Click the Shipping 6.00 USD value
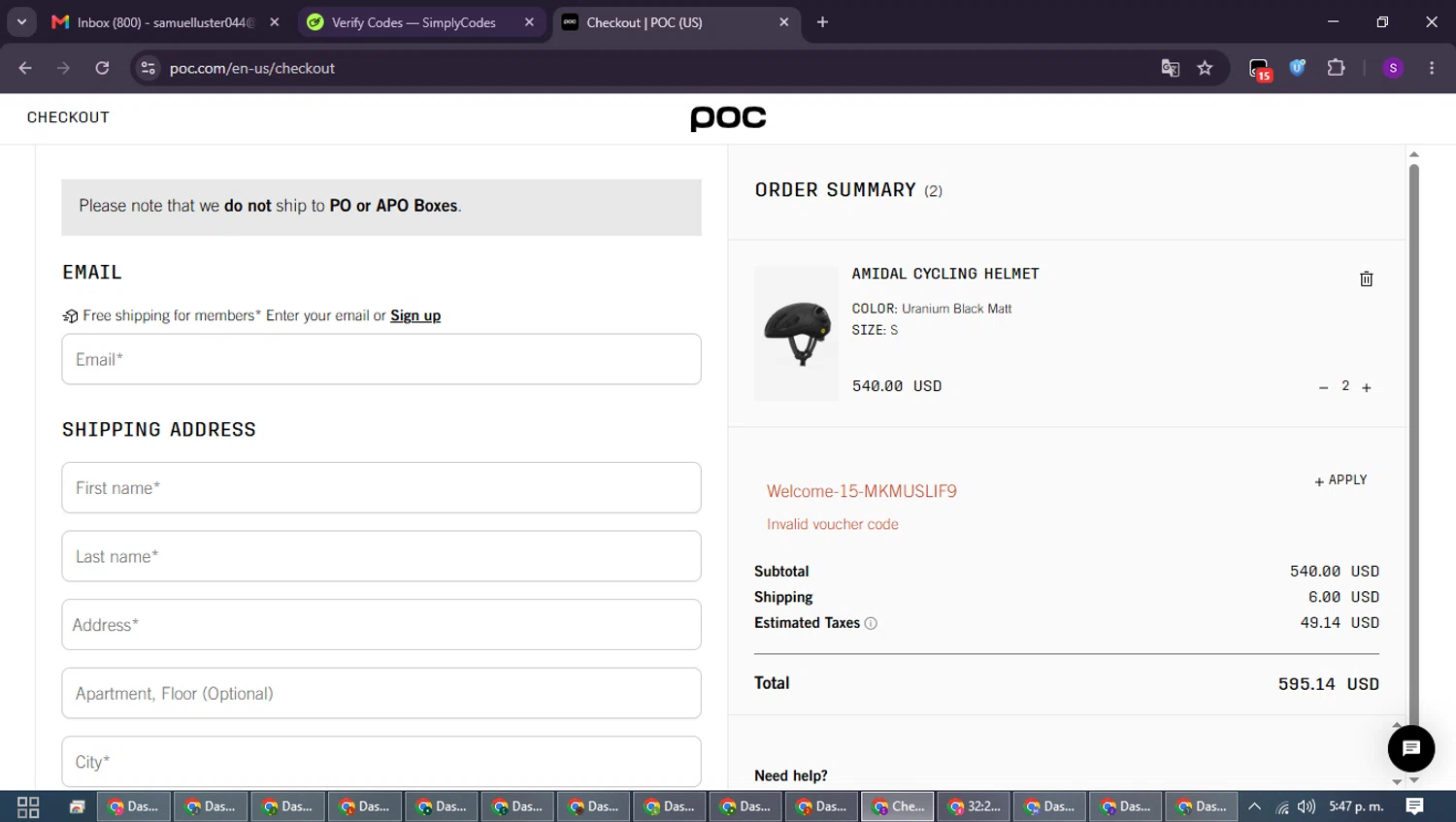The image size is (1456, 822). point(1343,597)
